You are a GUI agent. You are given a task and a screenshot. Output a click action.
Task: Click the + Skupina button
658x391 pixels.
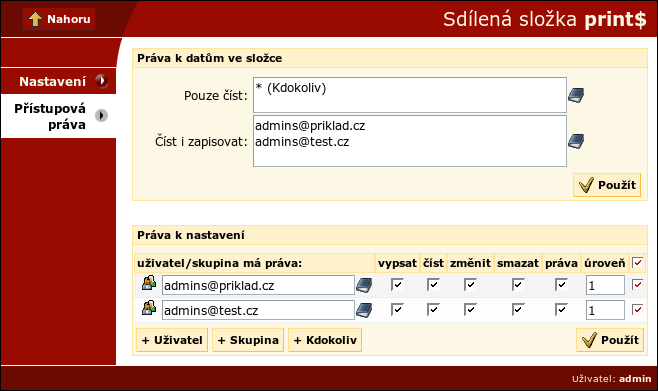point(248,340)
